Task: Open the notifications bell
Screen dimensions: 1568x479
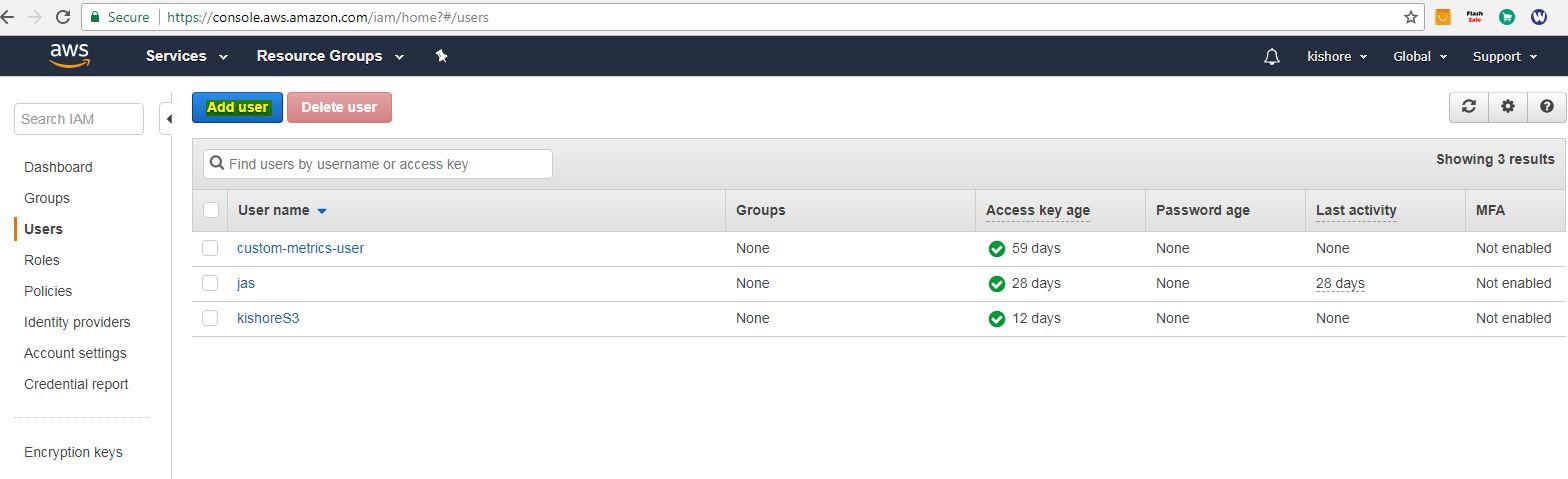Action: pyautogui.click(x=1271, y=57)
